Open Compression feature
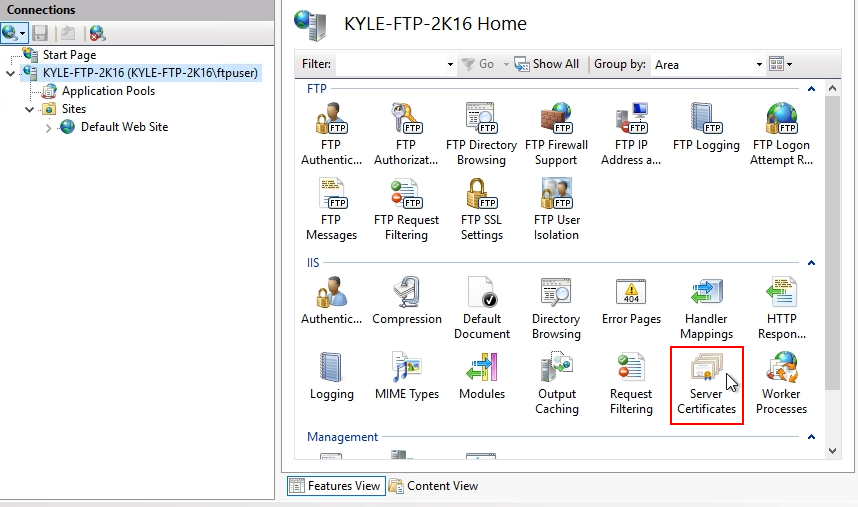This screenshot has width=858, height=507. coord(406,301)
